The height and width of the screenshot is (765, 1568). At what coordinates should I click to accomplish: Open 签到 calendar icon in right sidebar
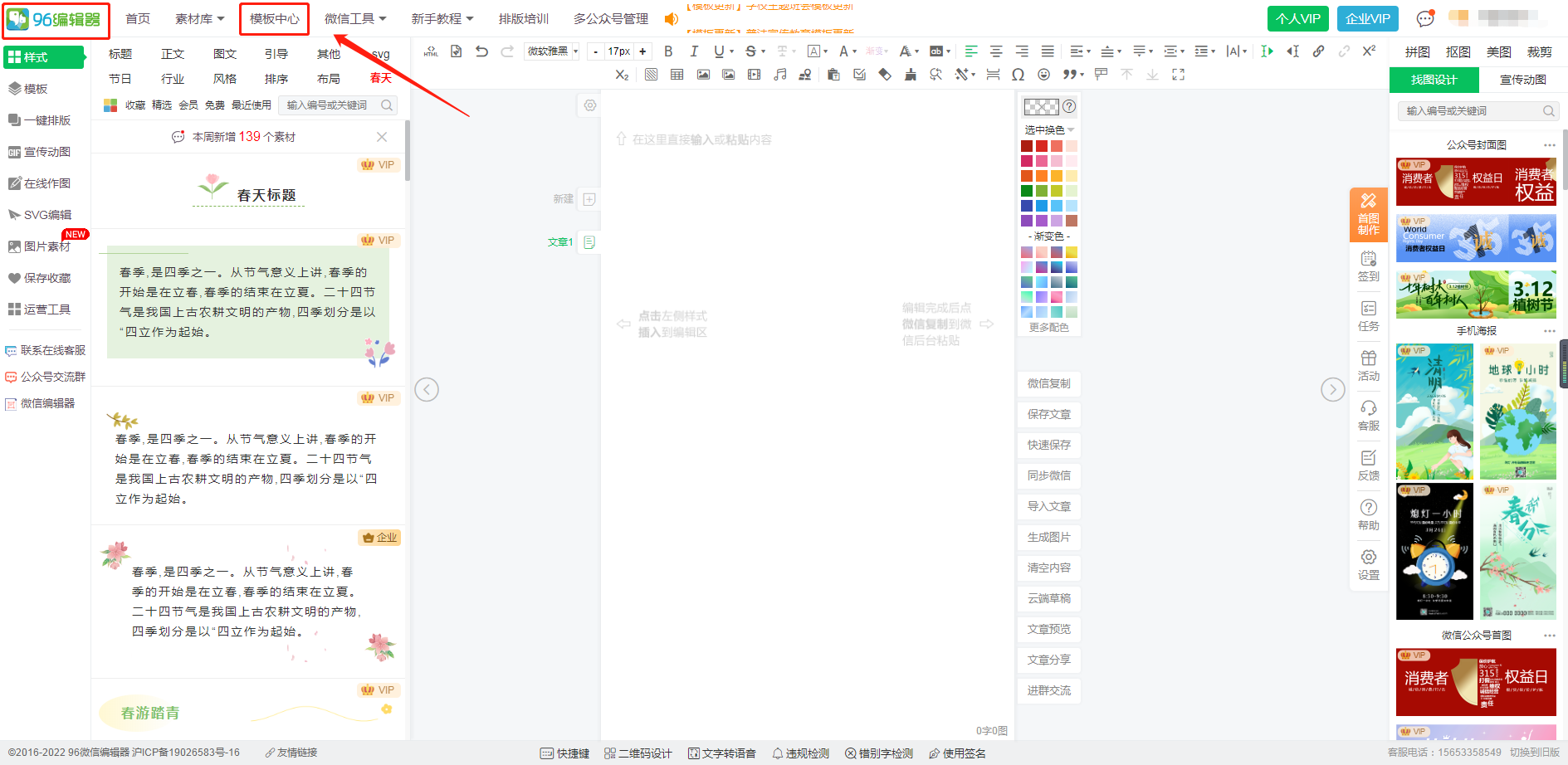(1369, 266)
